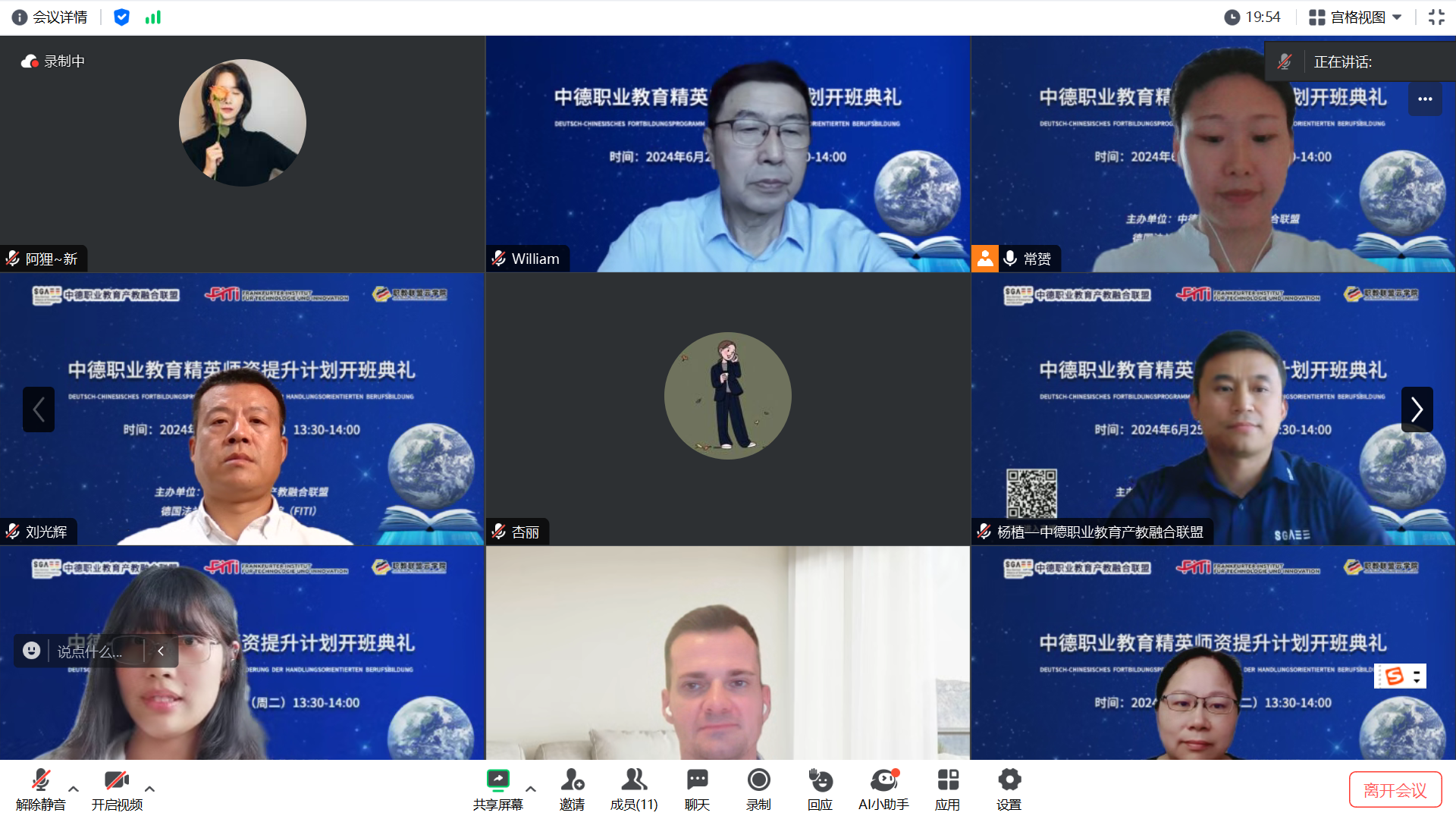Screen dimensions: 1456x819
Task: Unmute microphone with 解除静音 button
Action: (x=41, y=789)
